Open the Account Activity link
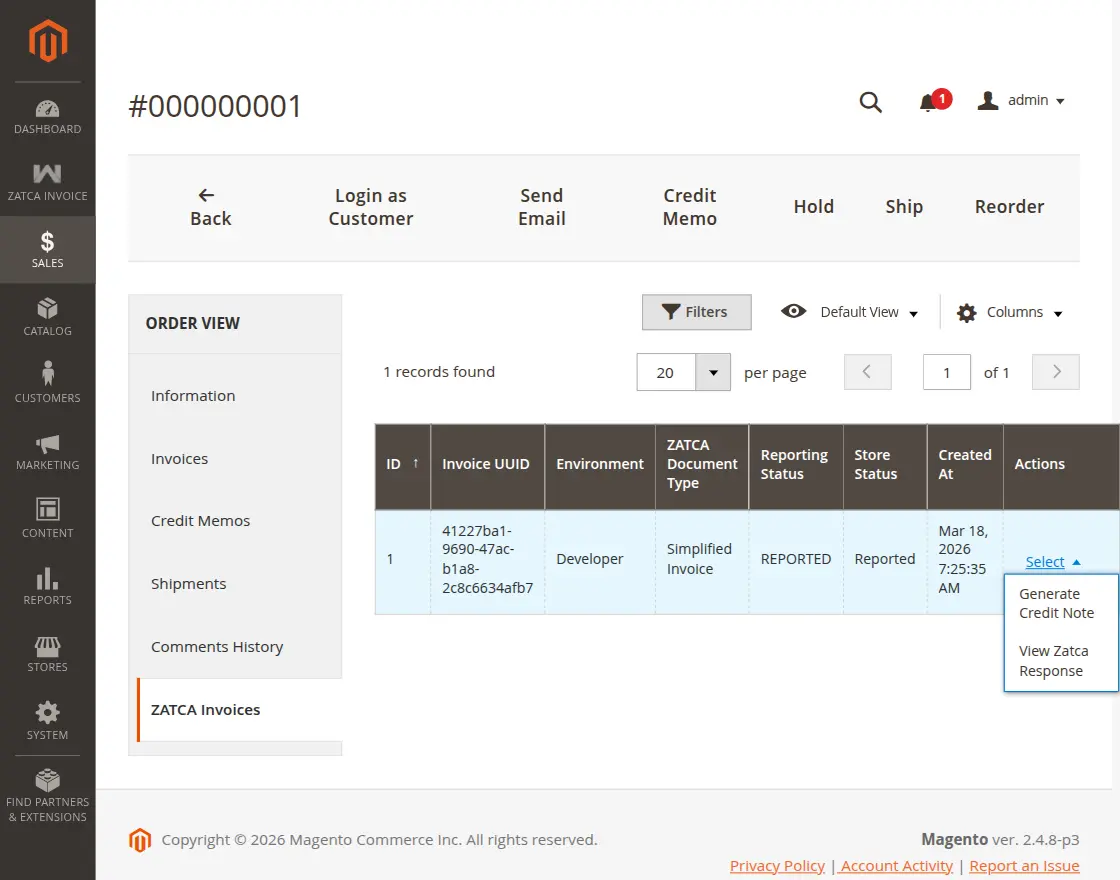The width and height of the screenshot is (1120, 880). (x=896, y=866)
